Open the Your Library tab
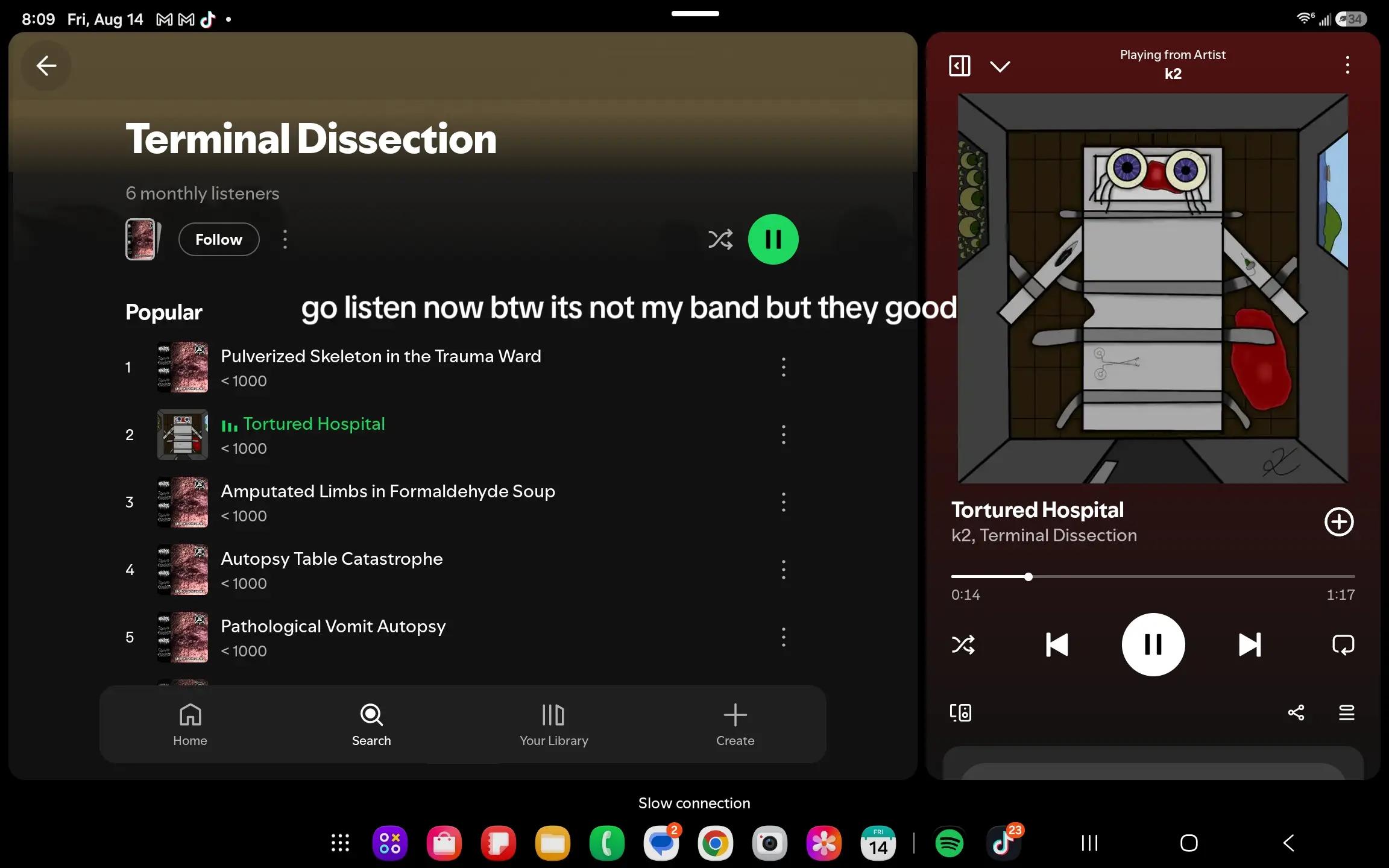 (x=554, y=725)
